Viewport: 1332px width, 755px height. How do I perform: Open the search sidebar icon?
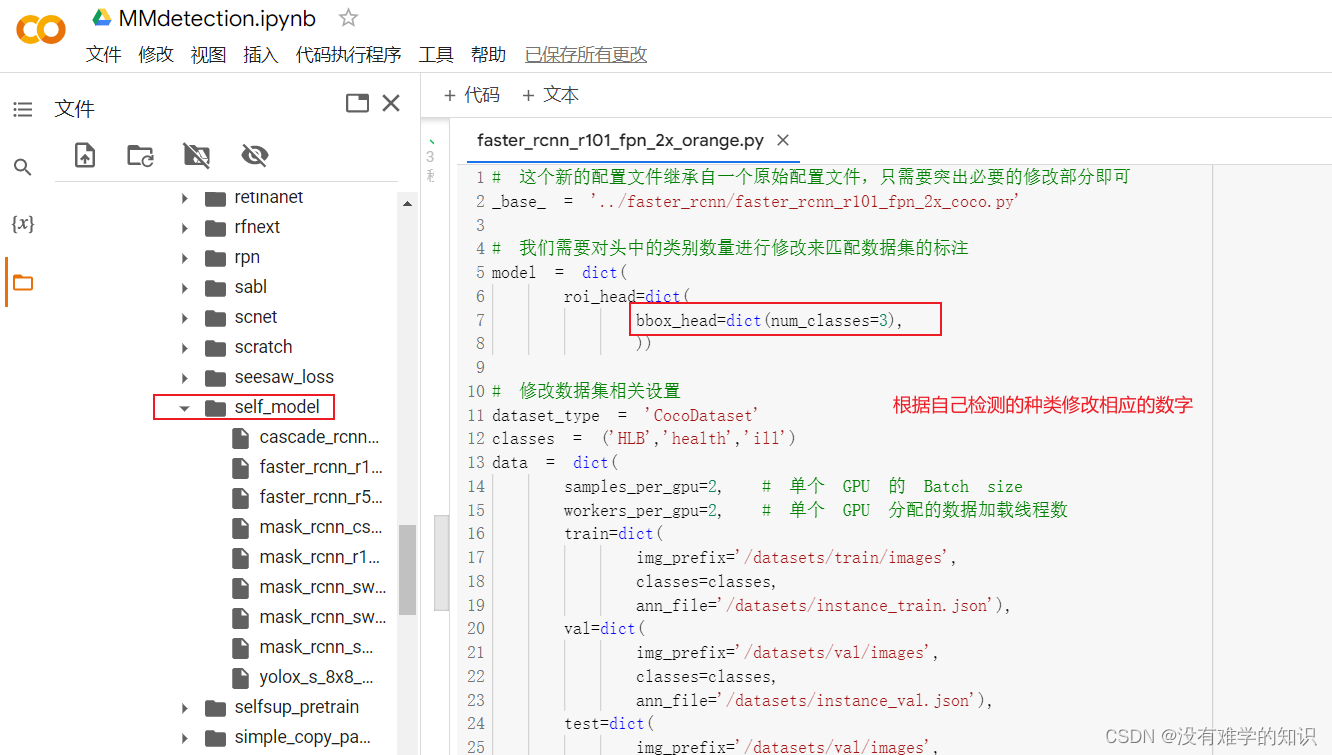(22, 167)
